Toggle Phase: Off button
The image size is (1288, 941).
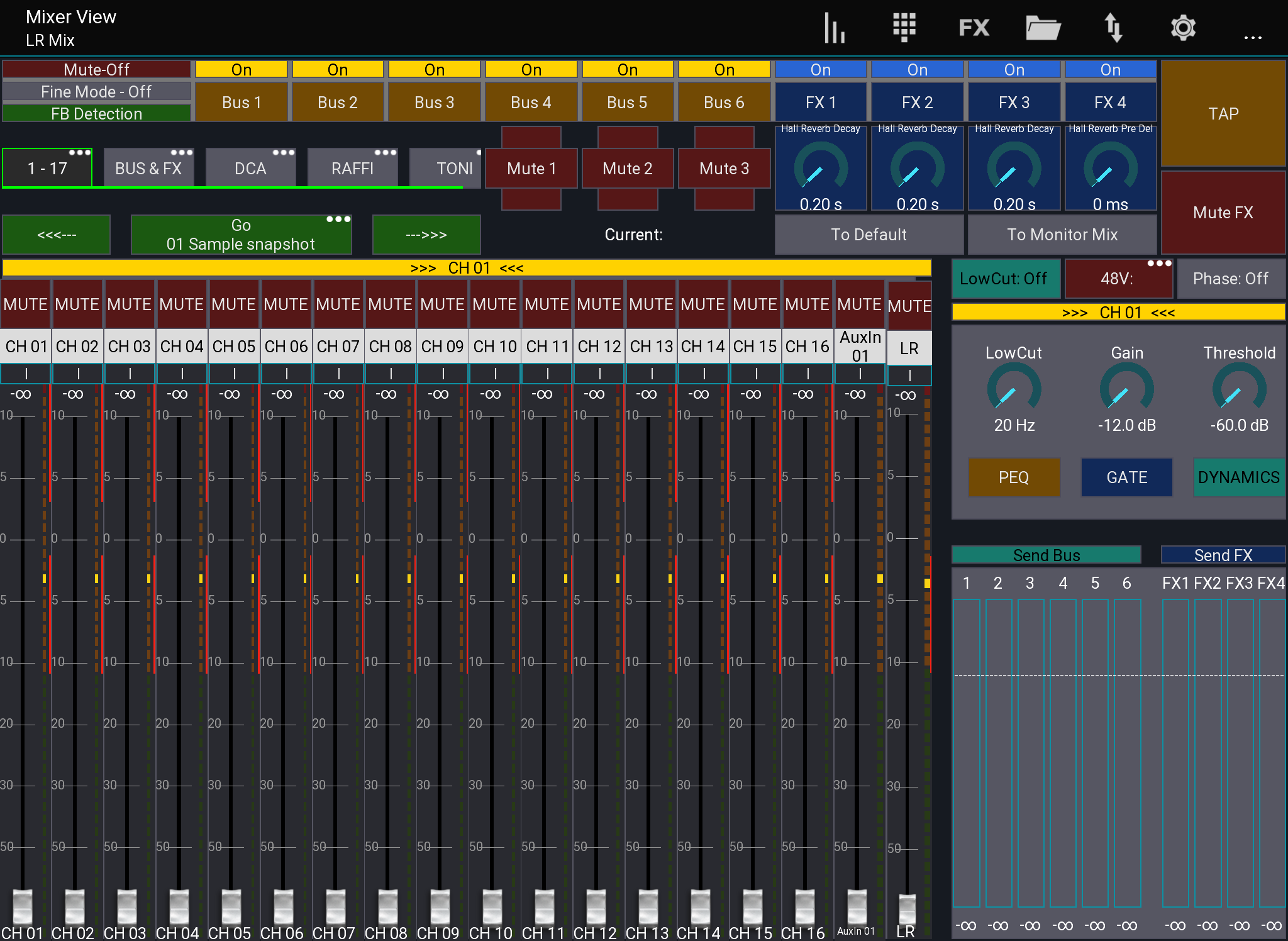coord(1231,279)
